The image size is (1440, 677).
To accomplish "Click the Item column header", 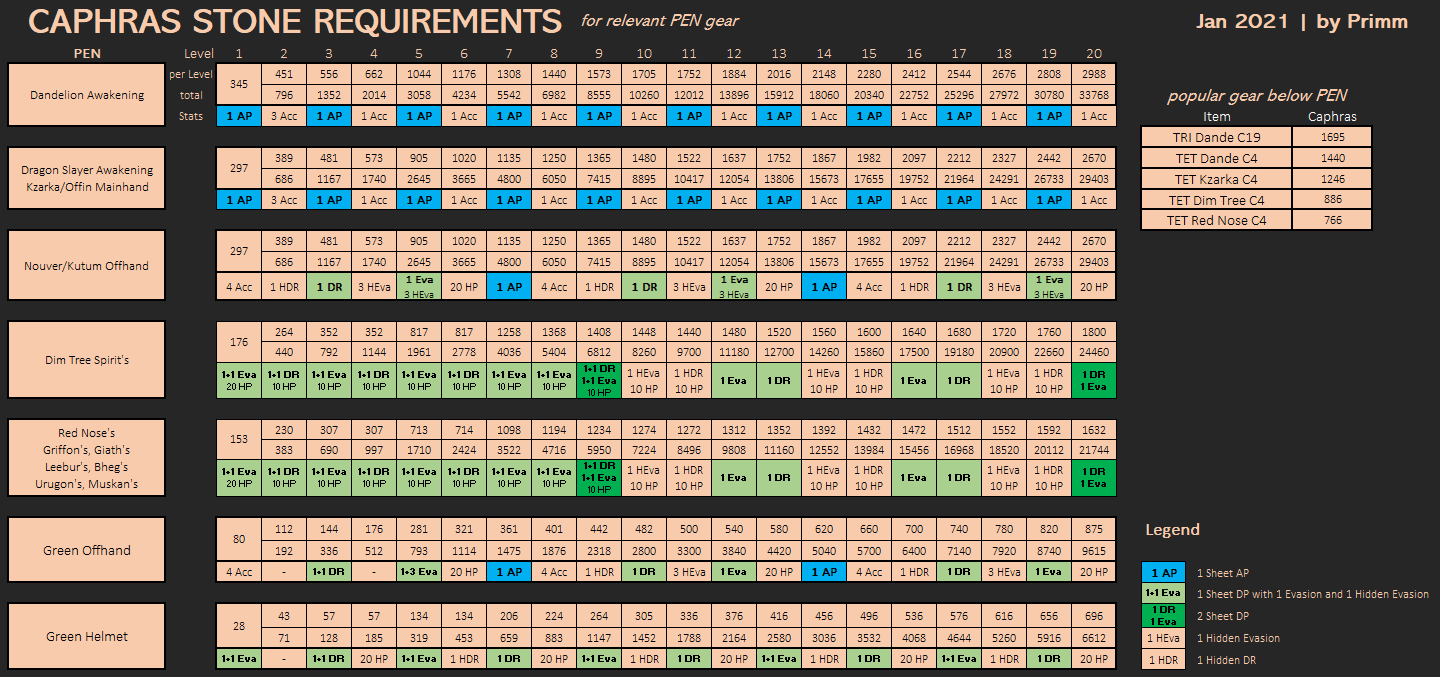I will (1216, 117).
